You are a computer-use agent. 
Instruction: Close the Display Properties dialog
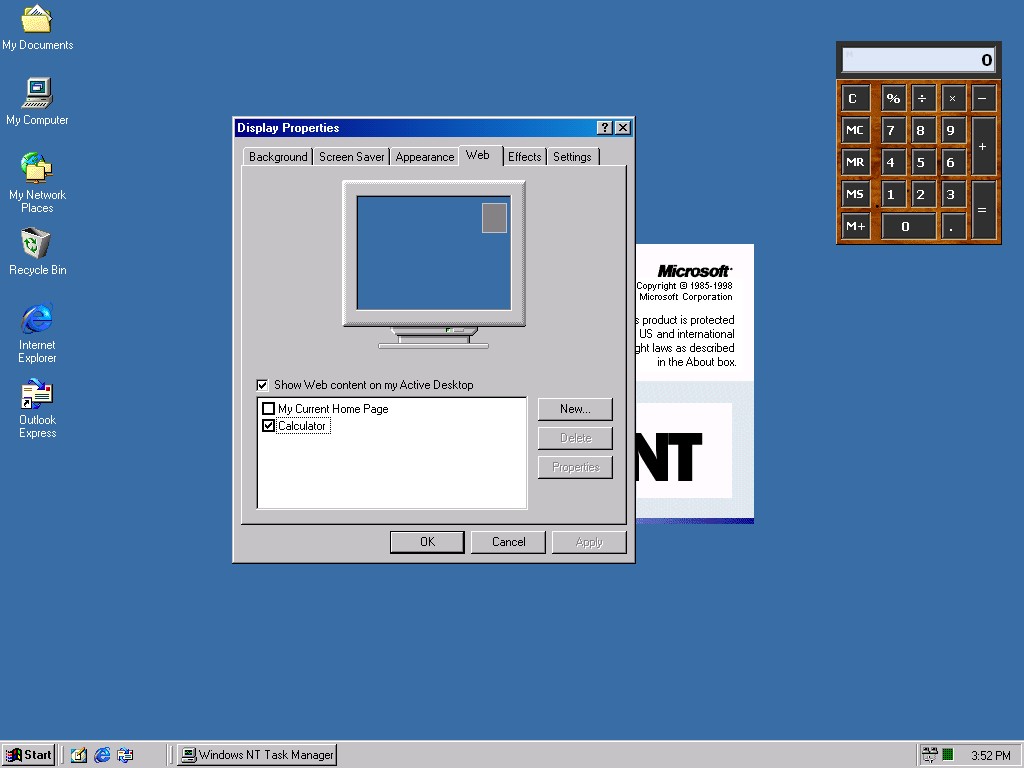[x=623, y=127]
